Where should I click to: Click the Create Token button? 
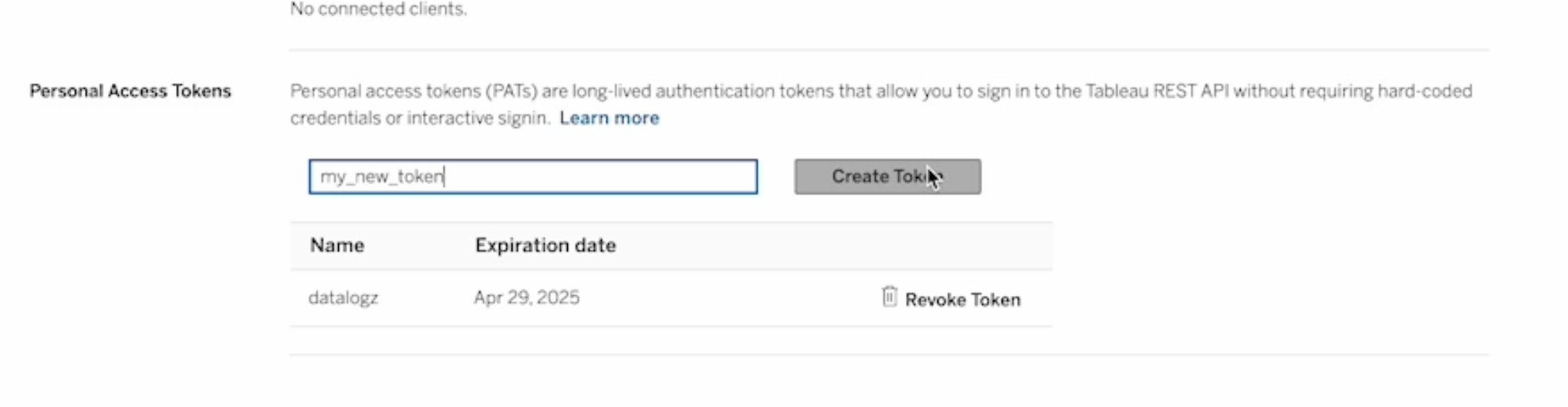[887, 177]
